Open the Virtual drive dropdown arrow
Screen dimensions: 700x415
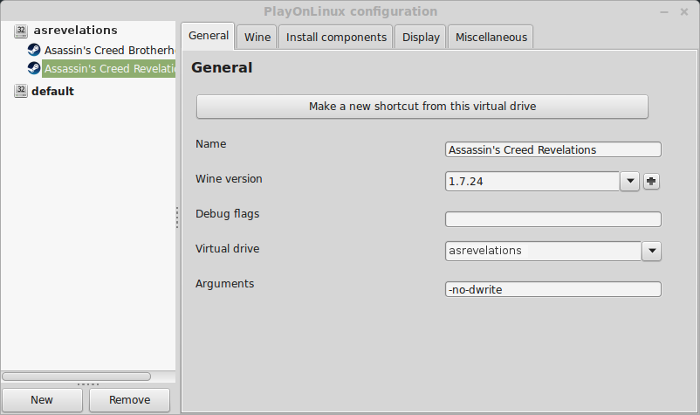pos(652,251)
